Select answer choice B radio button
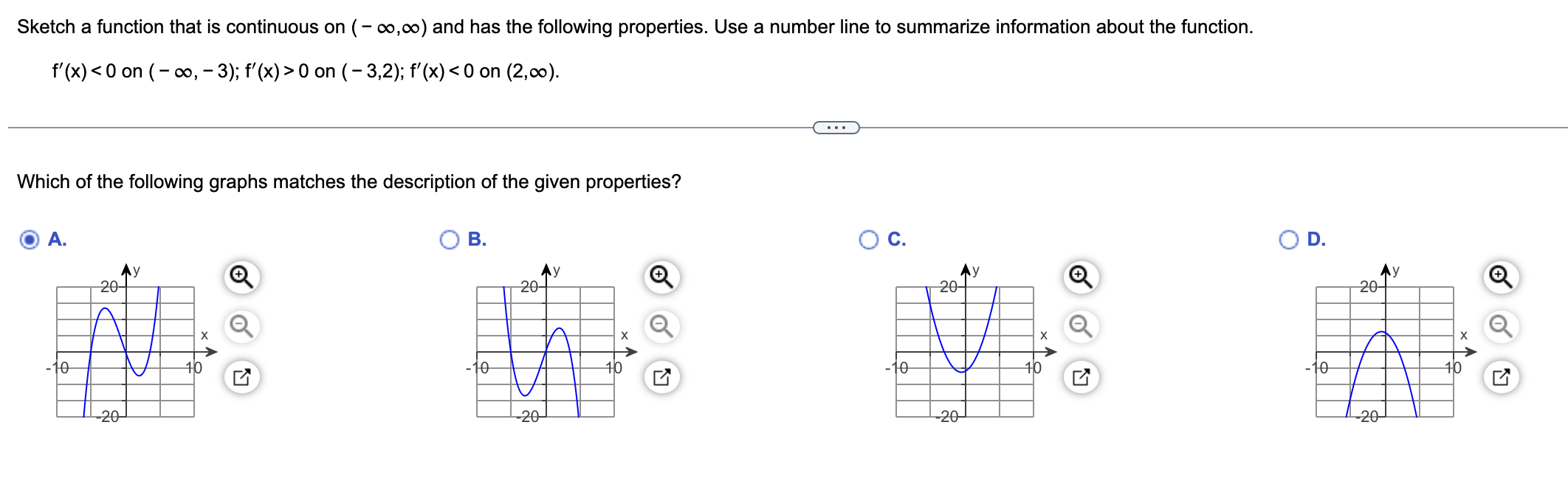Viewport: 1568px width, 484px height. pyautogui.click(x=450, y=239)
